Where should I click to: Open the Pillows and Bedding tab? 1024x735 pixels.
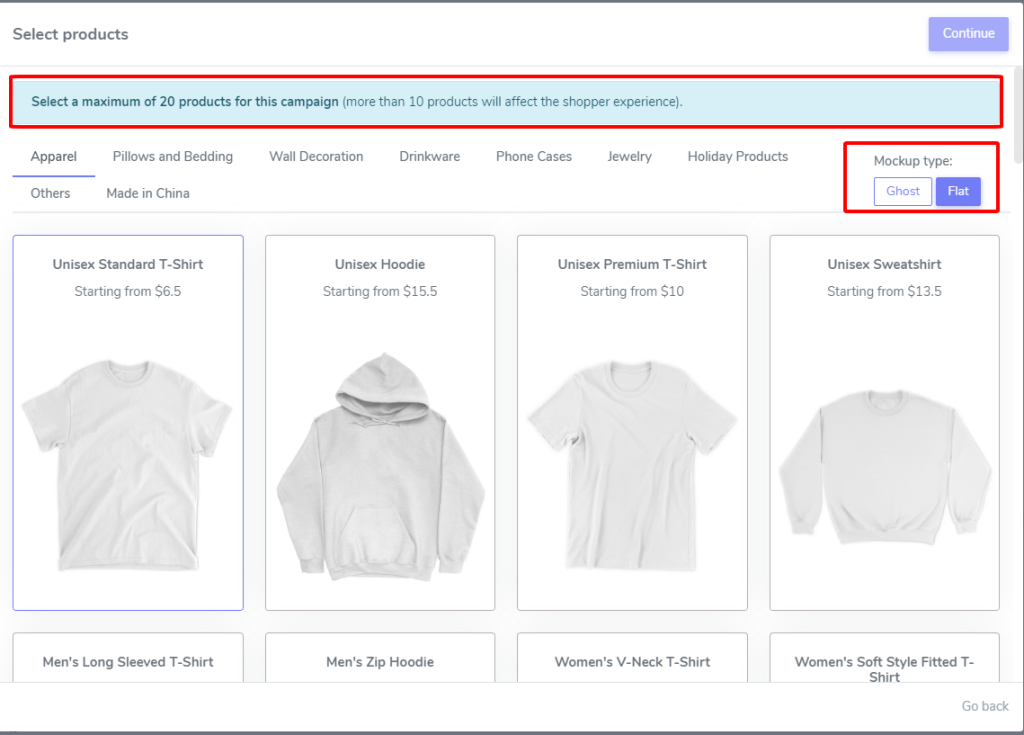tap(172, 157)
